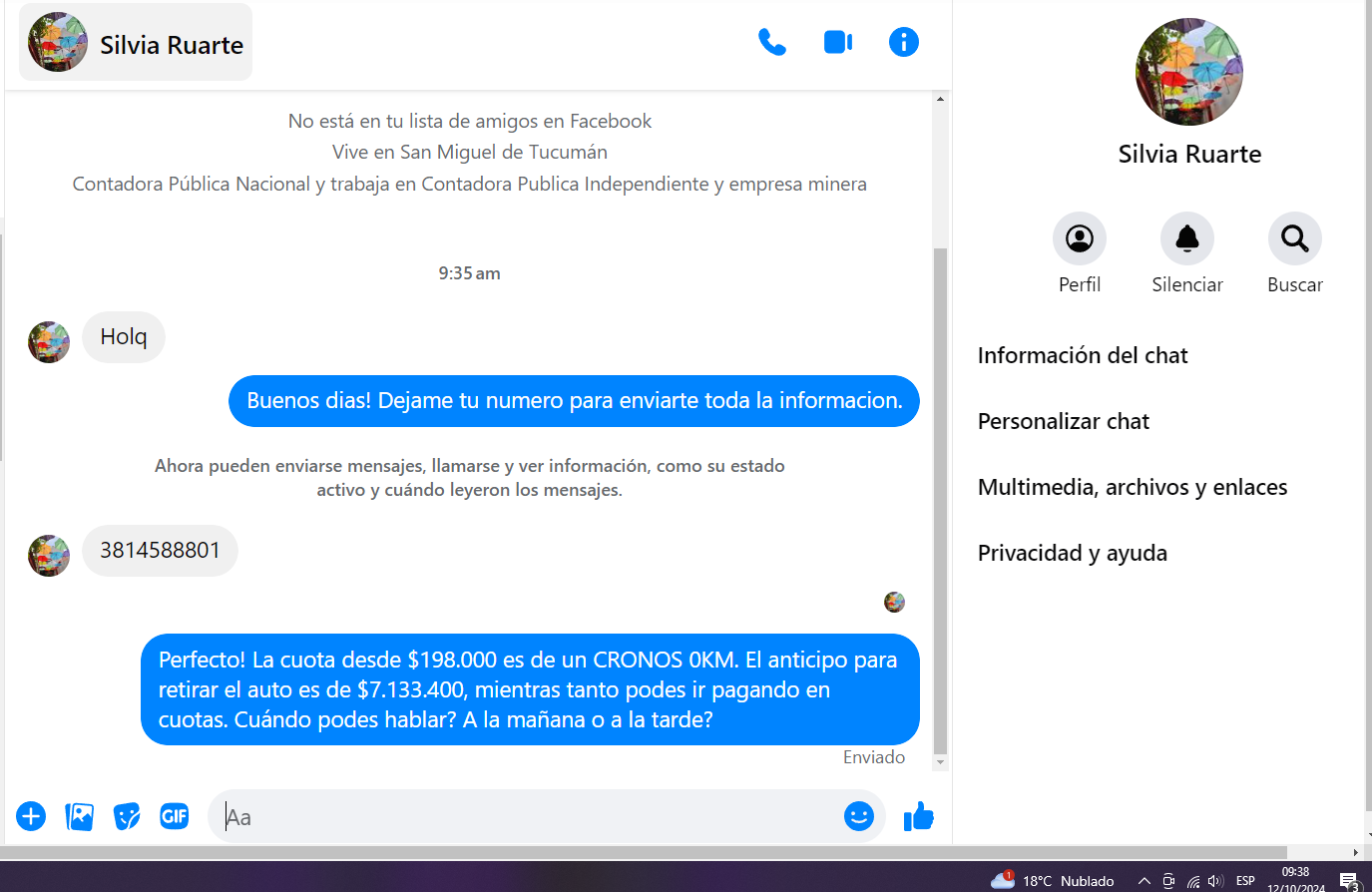The image size is (1372, 892).
Task: Expand Privacidad y ayuda section
Action: pyautogui.click(x=1073, y=554)
